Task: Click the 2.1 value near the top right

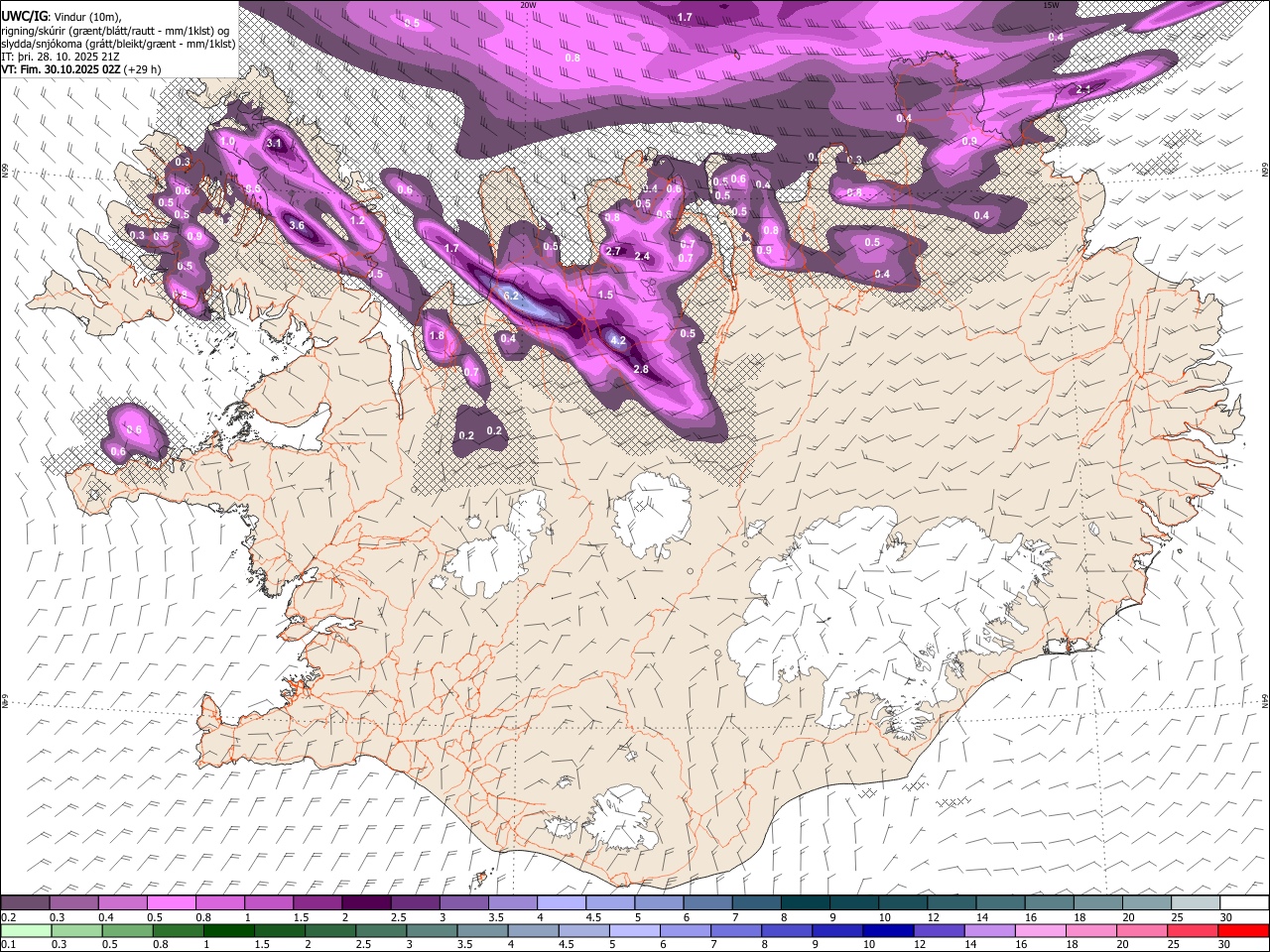Action: (1083, 89)
